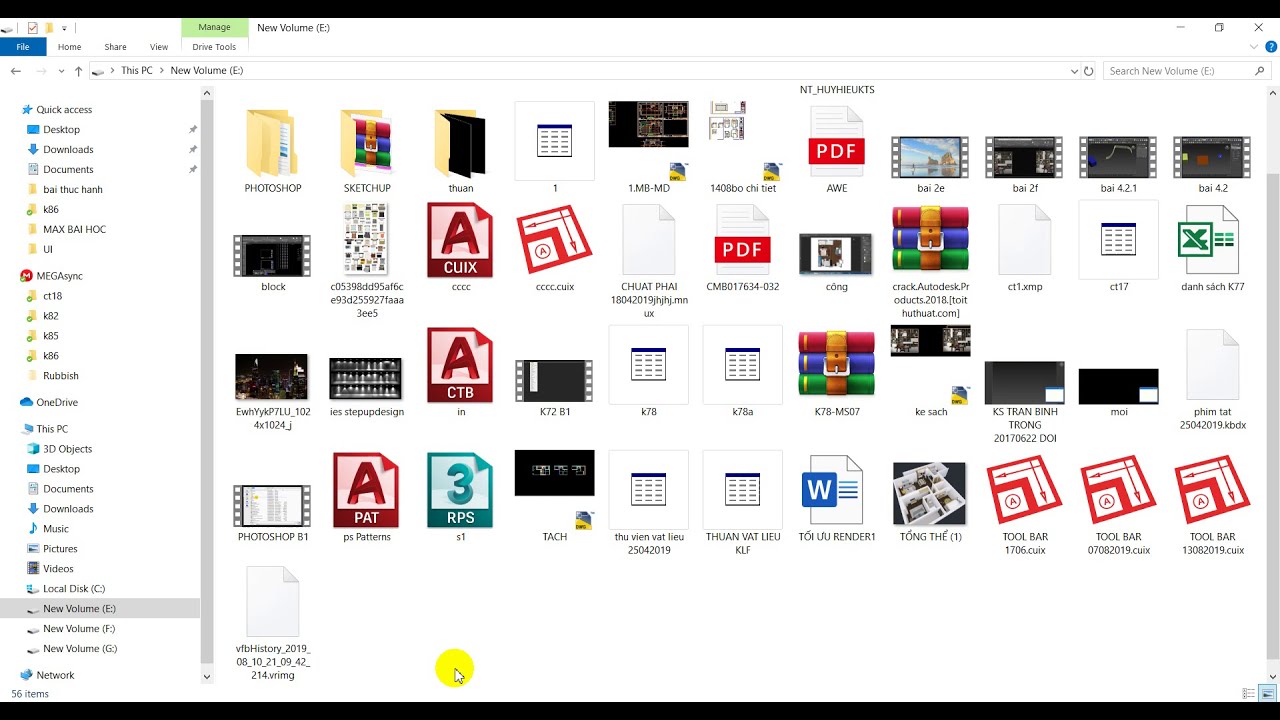The height and width of the screenshot is (720, 1280).
Task: Select the TOOL BAR 07082019.cuix file
Action: tap(1119, 490)
